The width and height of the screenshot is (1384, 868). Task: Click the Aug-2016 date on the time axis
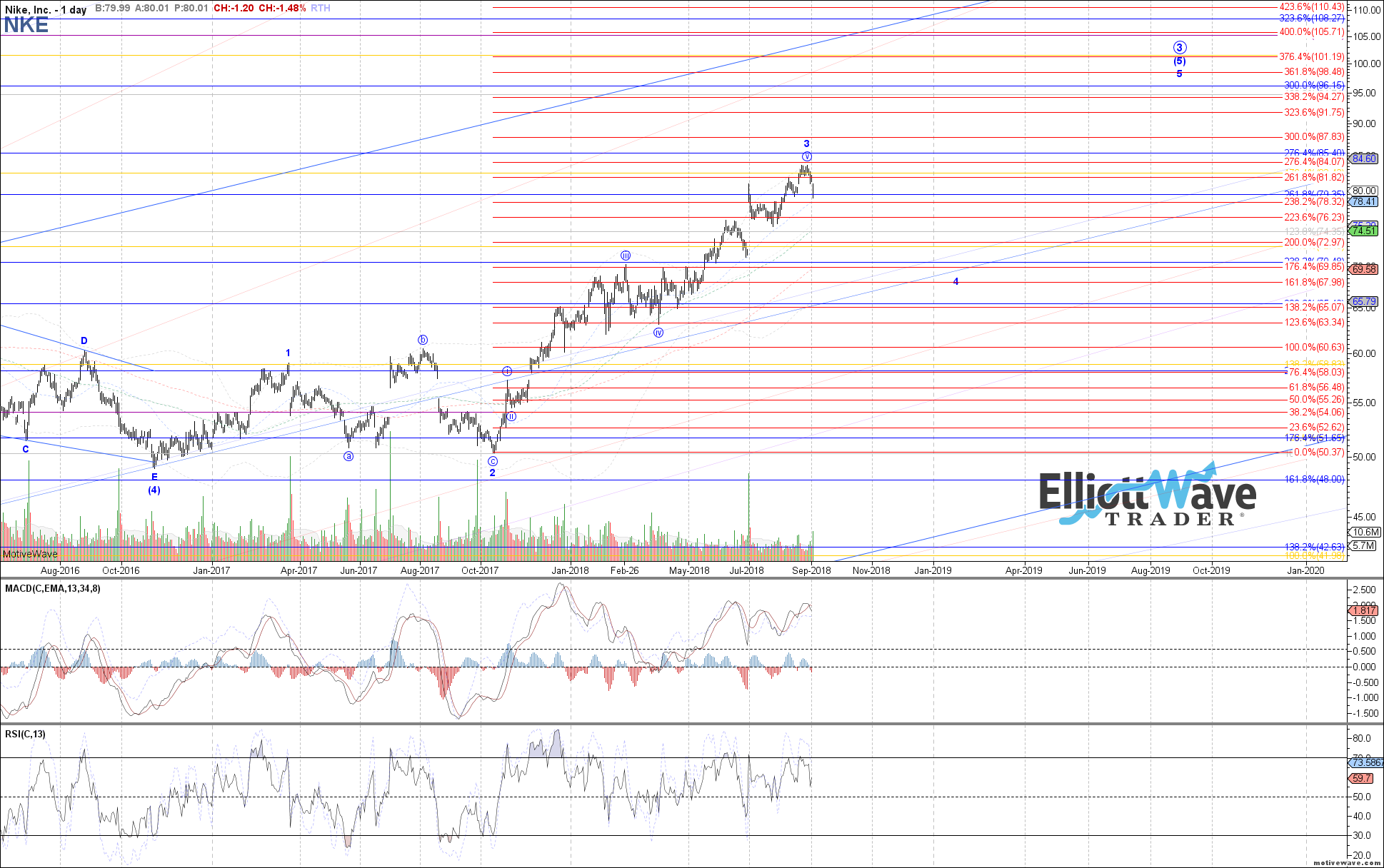pyautogui.click(x=61, y=570)
